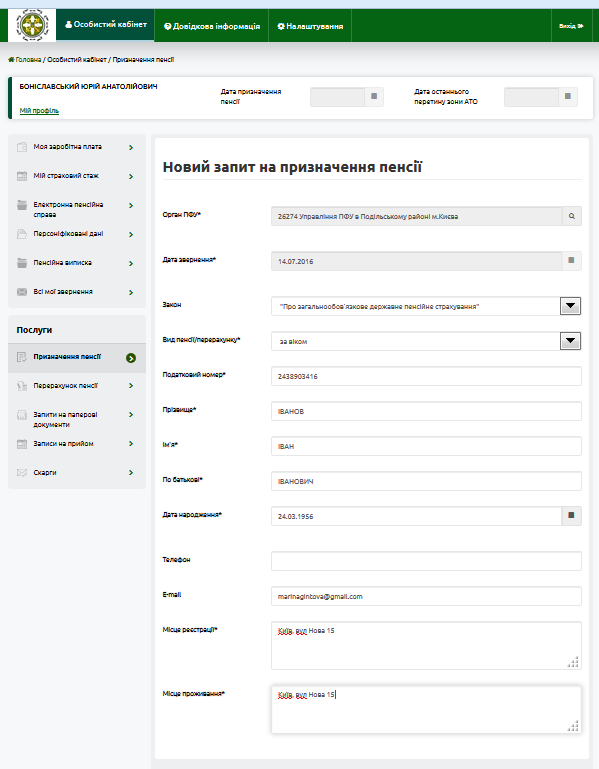Viewport: 599px width, 769px height.
Task: Switch to the Налаштування tab
Action: tap(310, 26)
